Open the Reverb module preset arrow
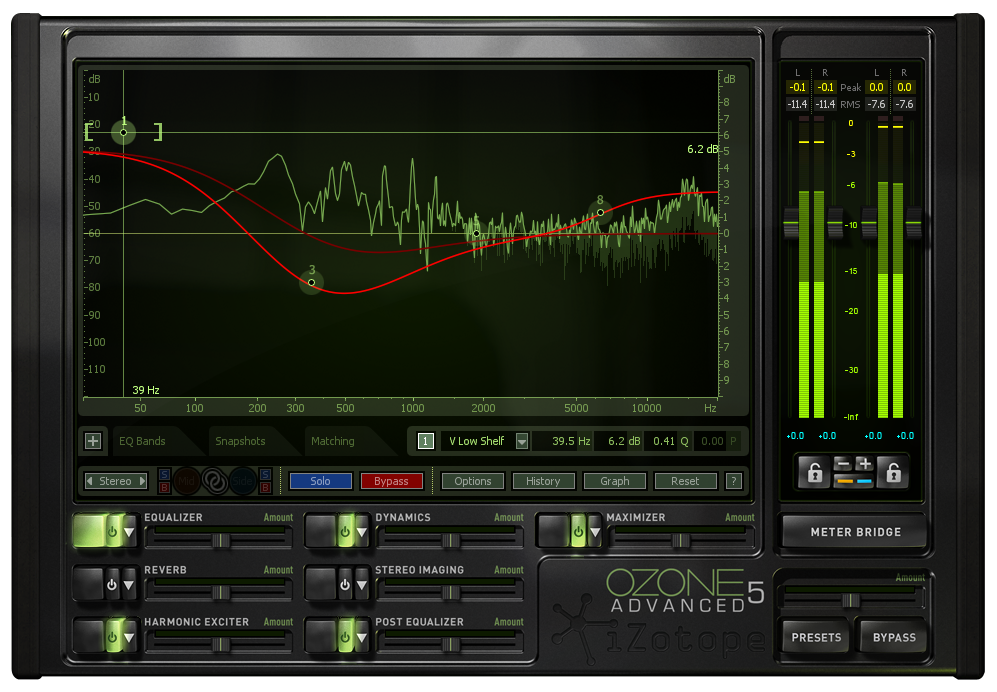The height and width of the screenshot is (692, 997). [130, 584]
